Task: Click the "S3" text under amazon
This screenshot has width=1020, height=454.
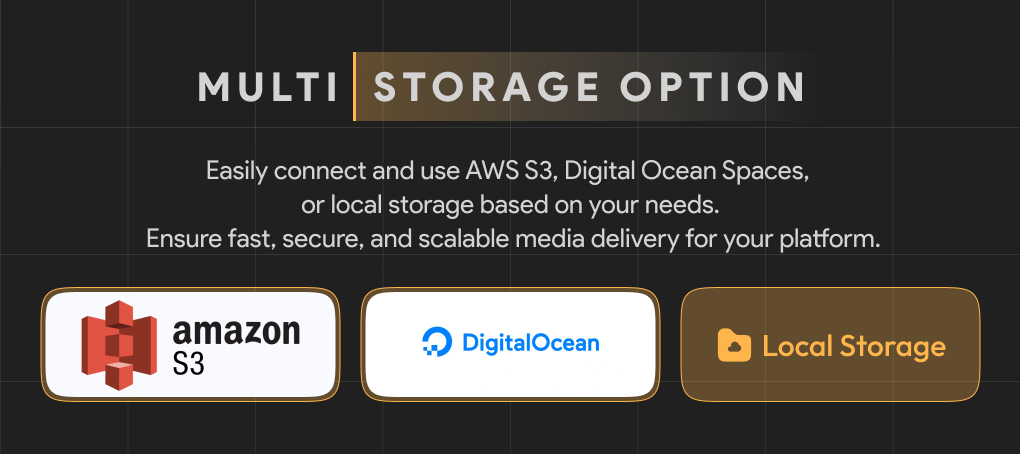Action: [189, 363]
